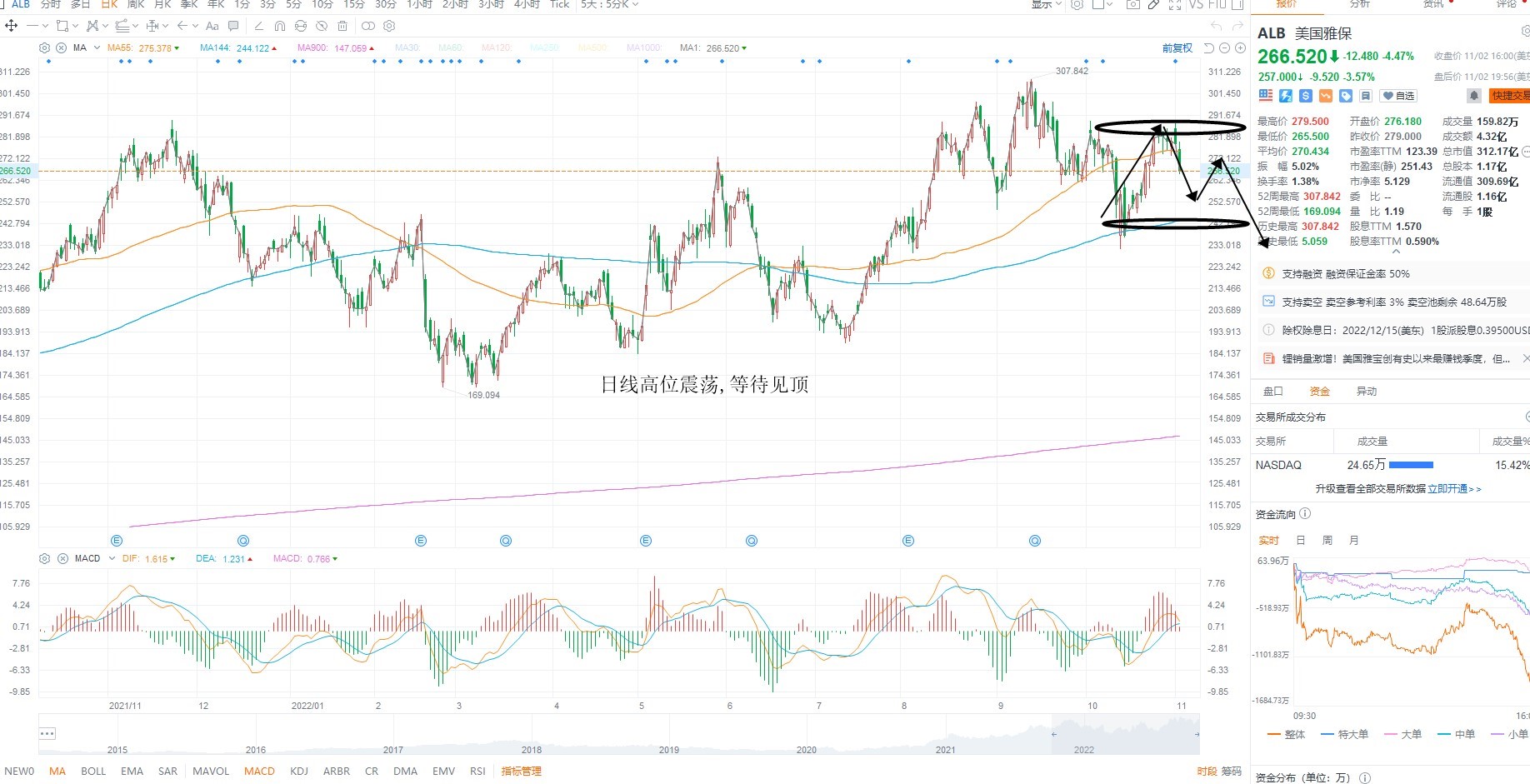Open the 资金 capital tab
The width and height of the screenshot is (1530, 784).
[x=1319, y=392]
